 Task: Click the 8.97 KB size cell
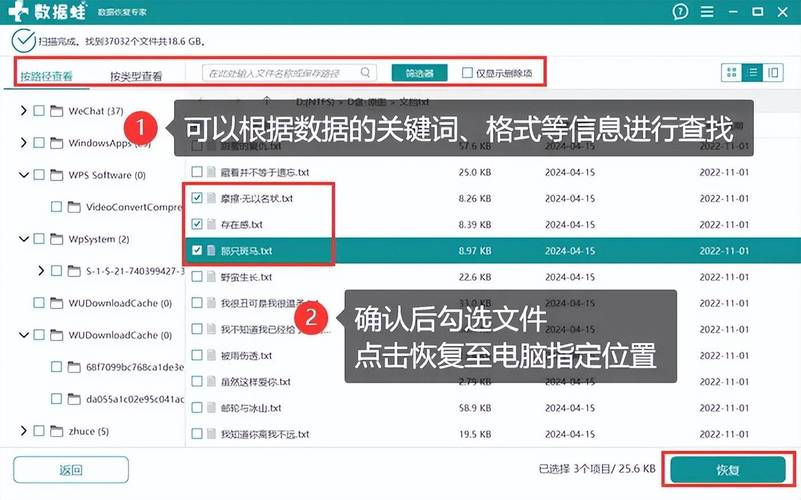[x=475, y=251]
